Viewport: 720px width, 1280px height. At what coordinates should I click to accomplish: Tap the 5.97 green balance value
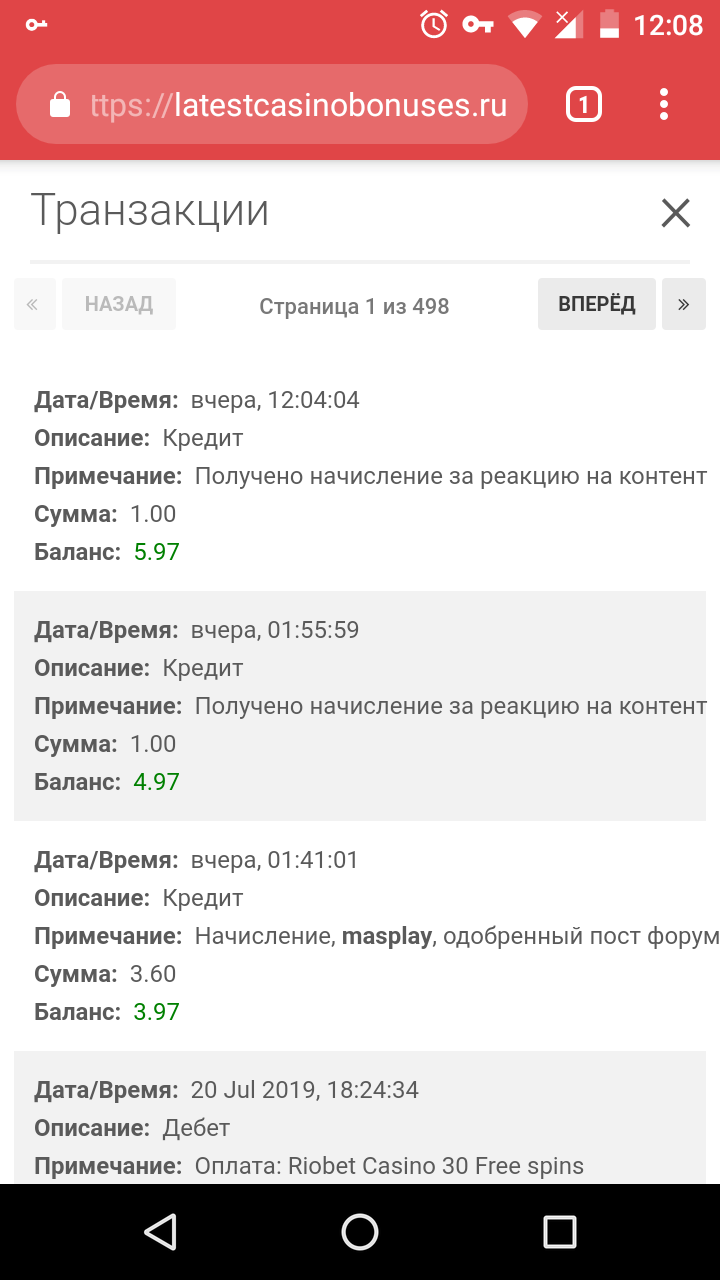click(157, 552)
